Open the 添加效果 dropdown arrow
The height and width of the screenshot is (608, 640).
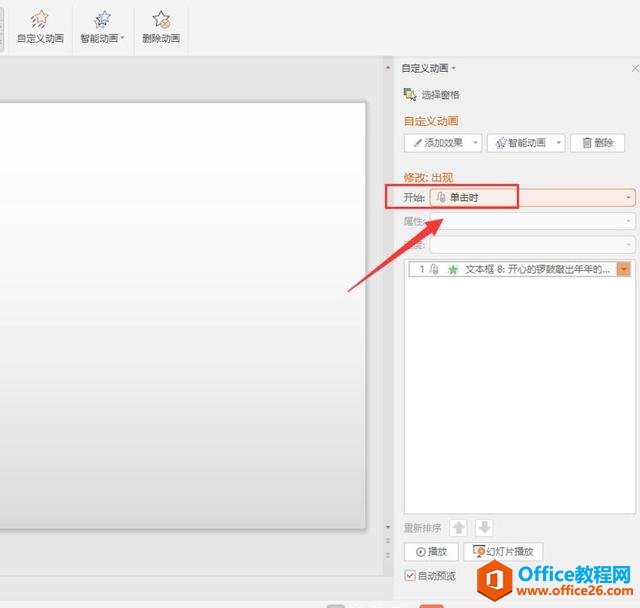click(476, 143)
